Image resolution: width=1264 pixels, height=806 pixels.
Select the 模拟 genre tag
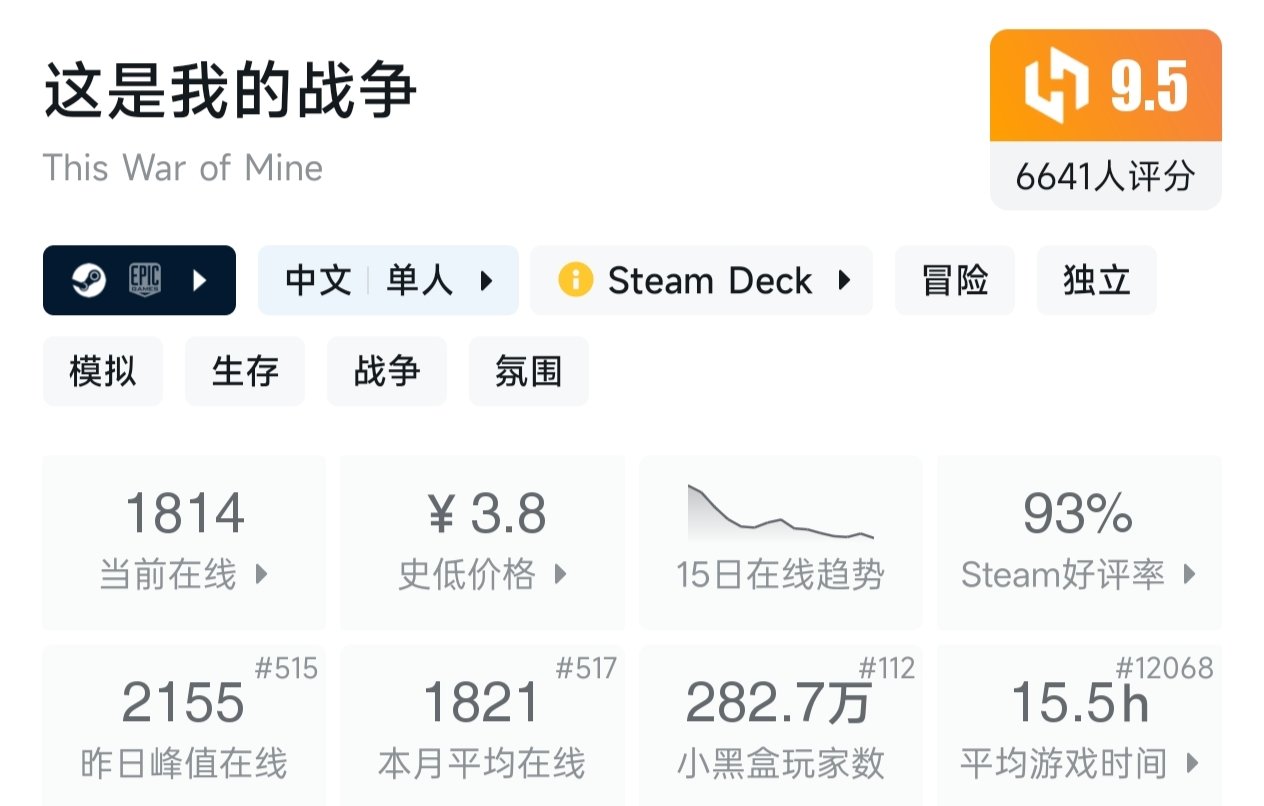(103, 371)
